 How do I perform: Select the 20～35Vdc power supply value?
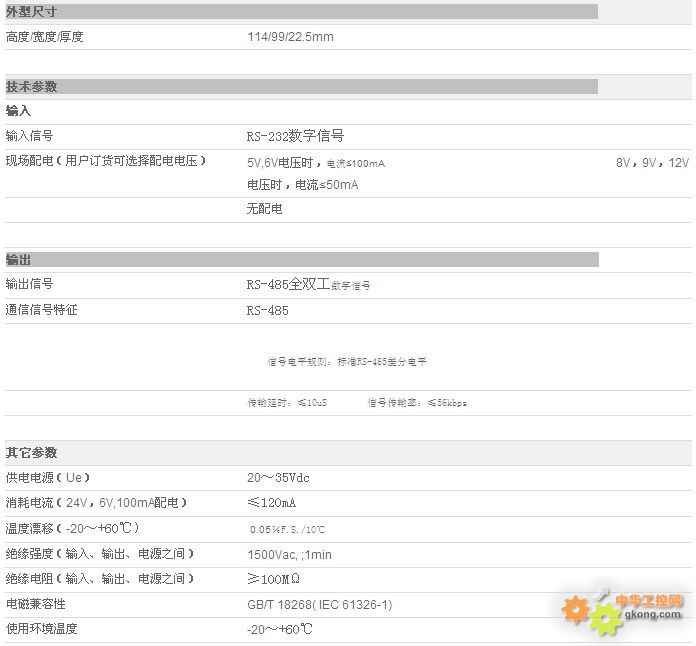point(279,478)
